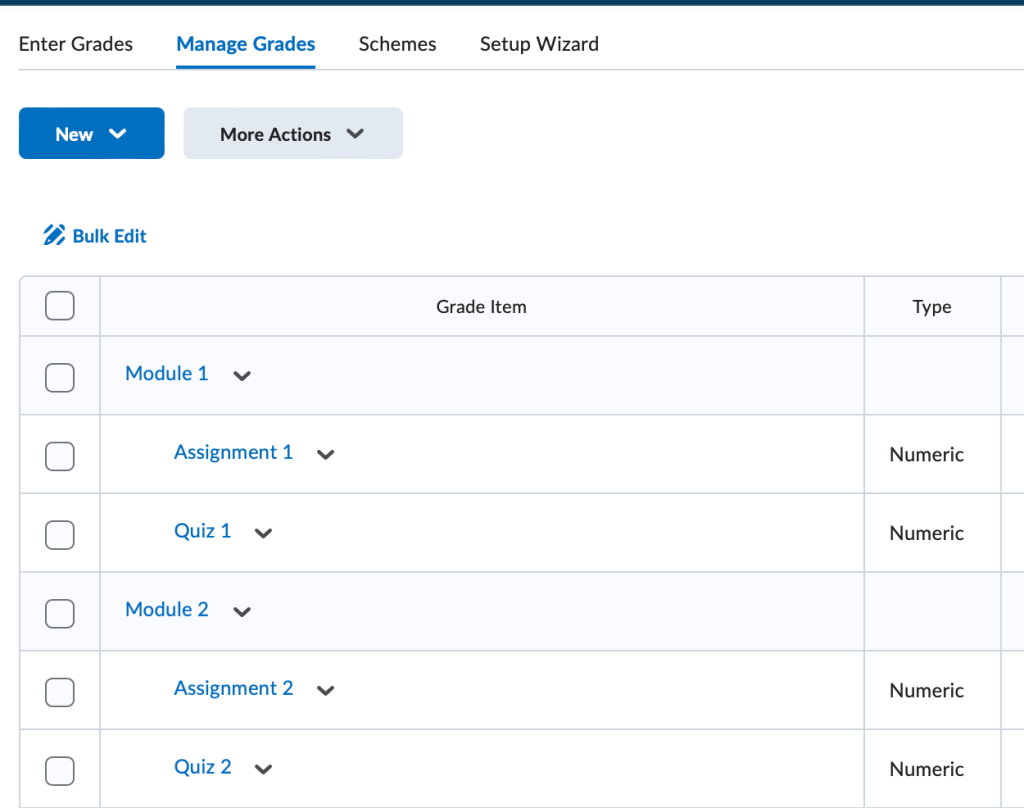1024x808 pixels.
Task: Click the Bulk Edit pencil icon
Action: [54, 234]
